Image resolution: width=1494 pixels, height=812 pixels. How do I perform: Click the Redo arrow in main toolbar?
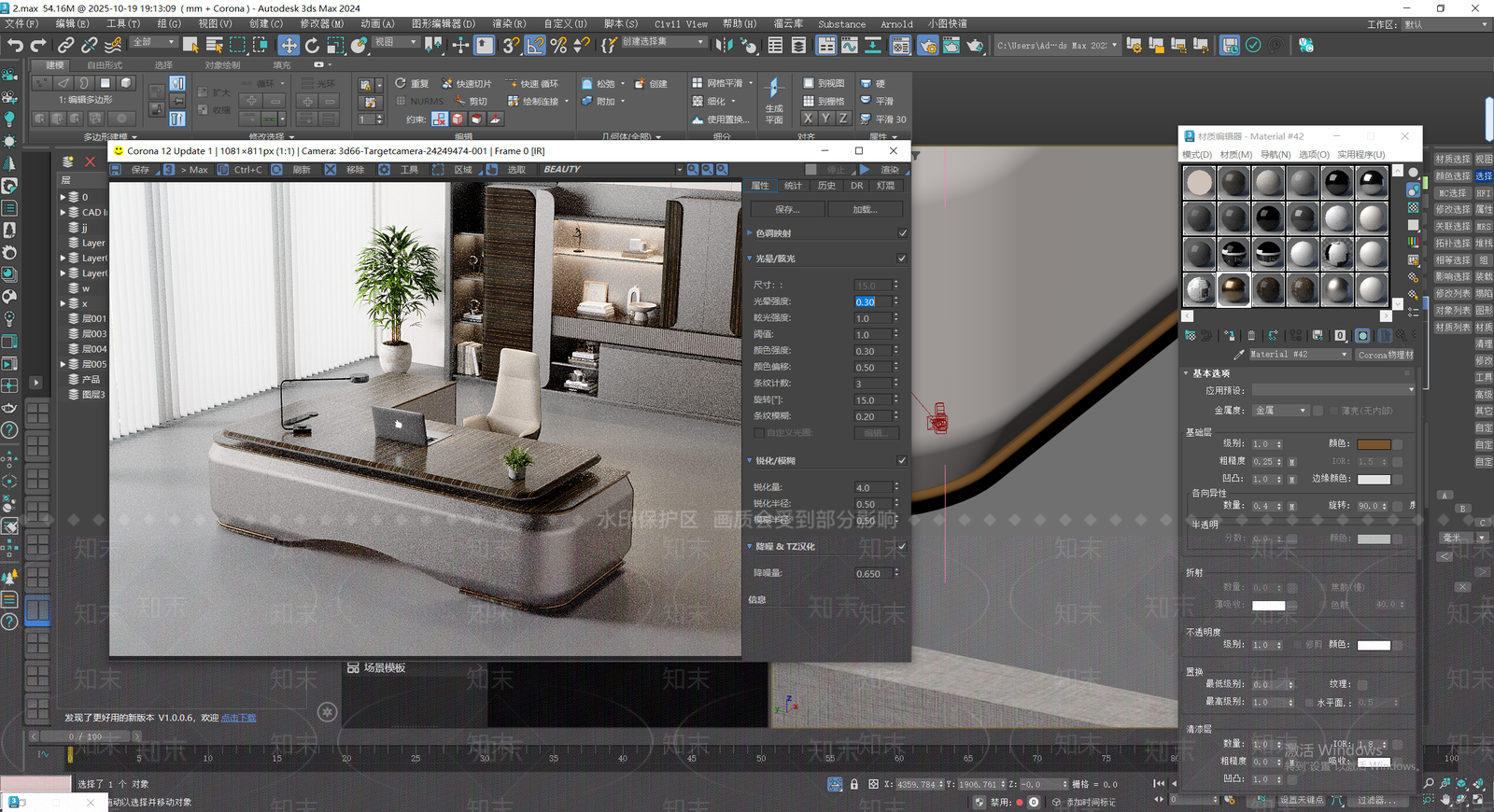(38, 45)
